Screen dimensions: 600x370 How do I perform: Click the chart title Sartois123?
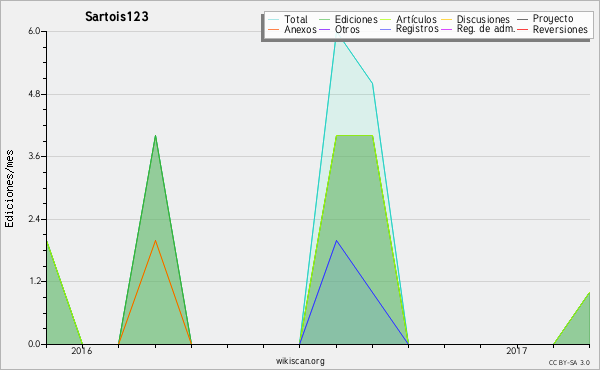pos(117,16)
